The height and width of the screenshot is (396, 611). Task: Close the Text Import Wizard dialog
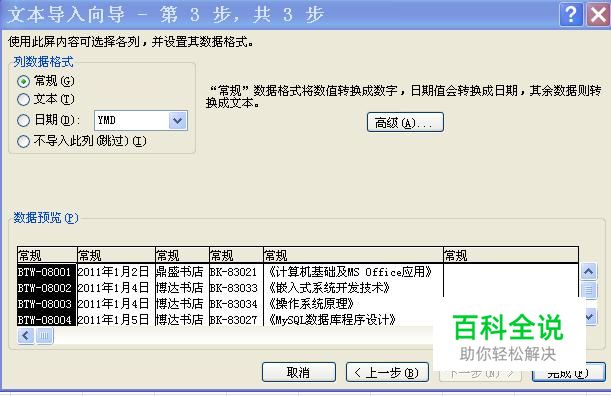598,15
